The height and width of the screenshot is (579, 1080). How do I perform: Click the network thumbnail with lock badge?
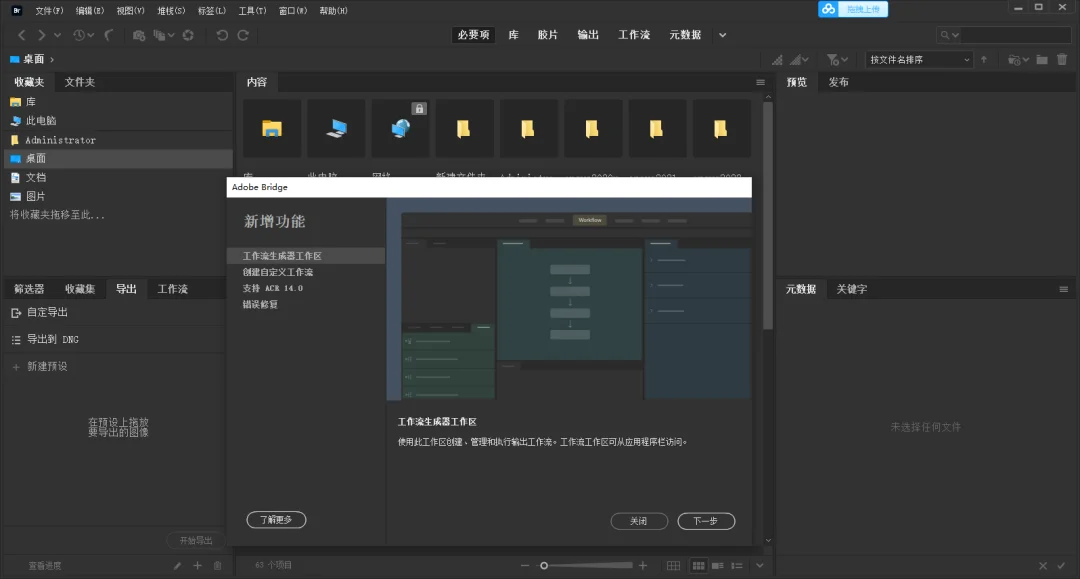point(400,129)
